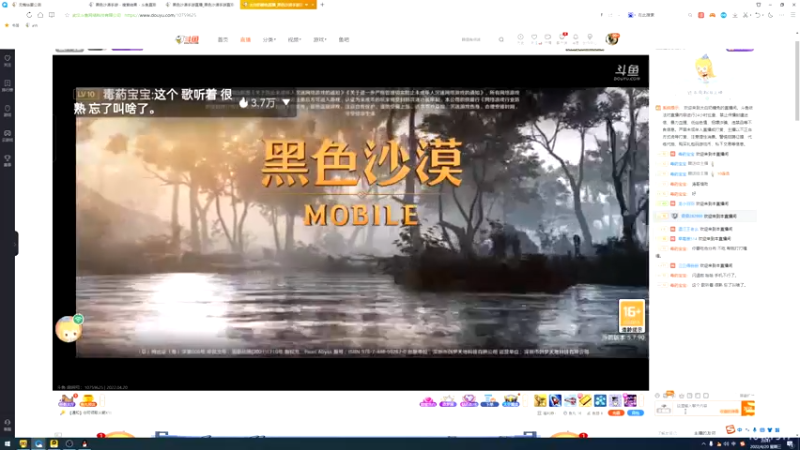Image resolution: width=800 pixels, height=450 pixels.
Task: Click the 16+ age rating badge
Action: (632, 316)
